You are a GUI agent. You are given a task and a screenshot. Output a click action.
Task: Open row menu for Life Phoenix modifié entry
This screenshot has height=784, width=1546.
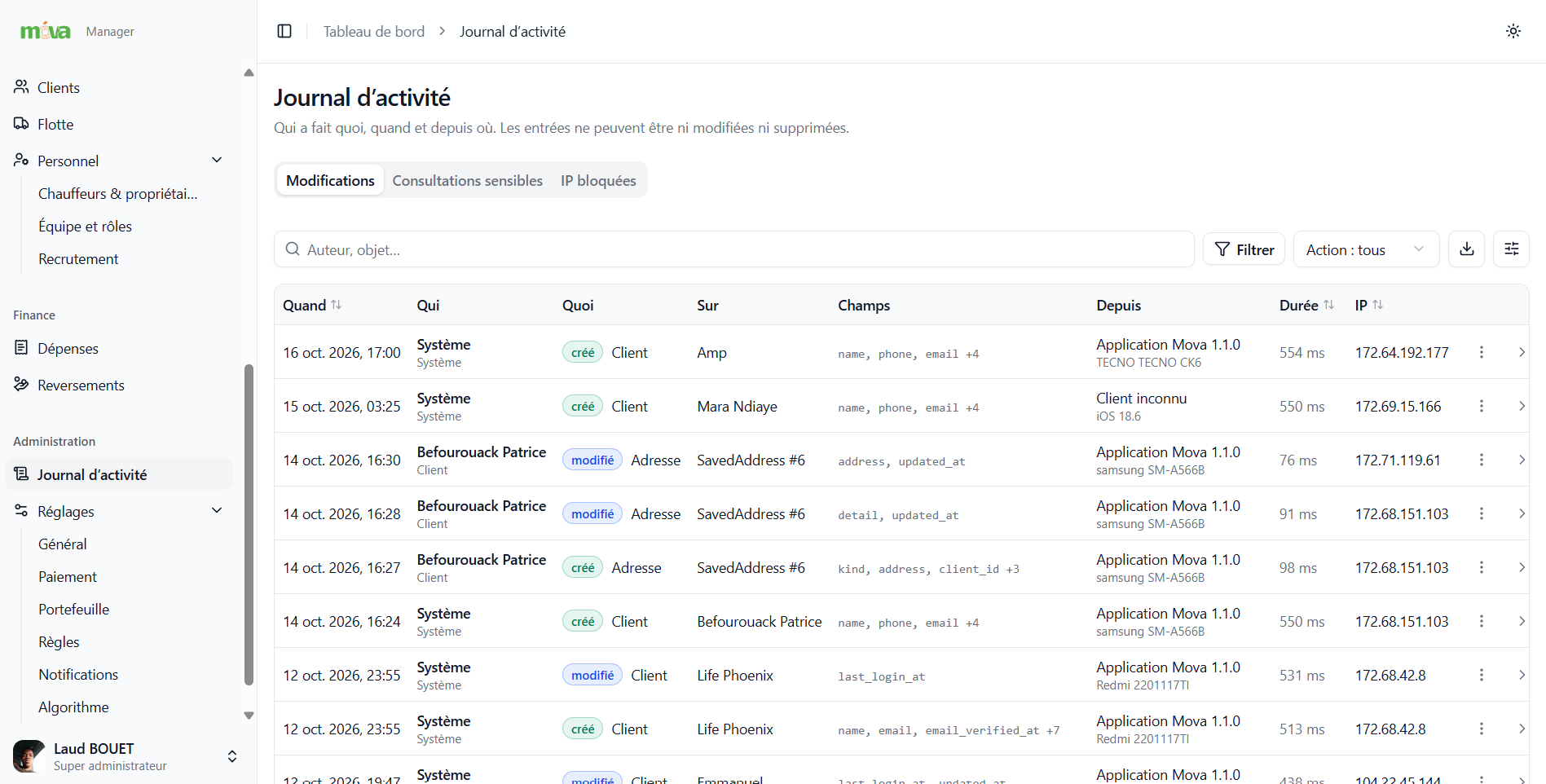[x=1482, y=675]
